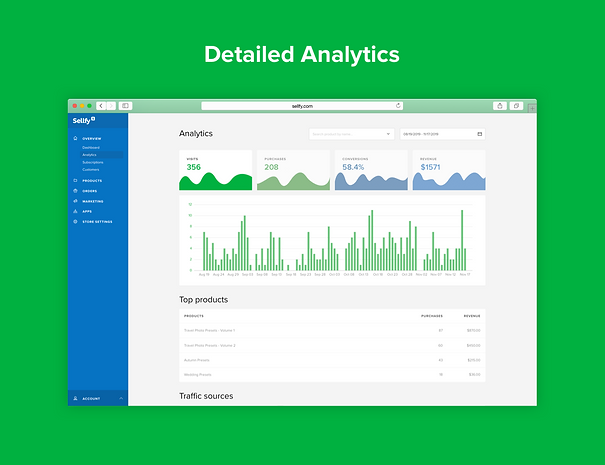Image resolution: width=605 pixels, height=465 pixels.
Task: Click the Autumn Presets product row
Action: click(332, 360)
